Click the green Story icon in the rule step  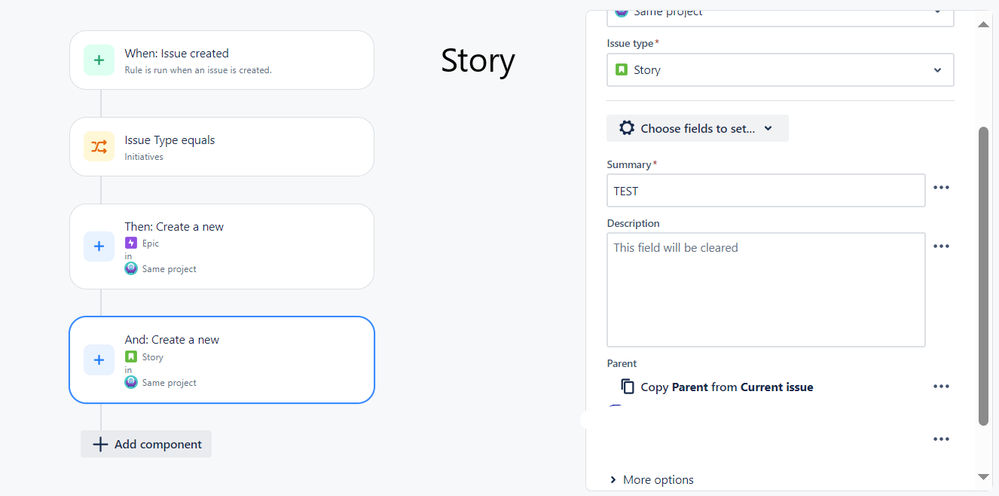click(131, 357)
